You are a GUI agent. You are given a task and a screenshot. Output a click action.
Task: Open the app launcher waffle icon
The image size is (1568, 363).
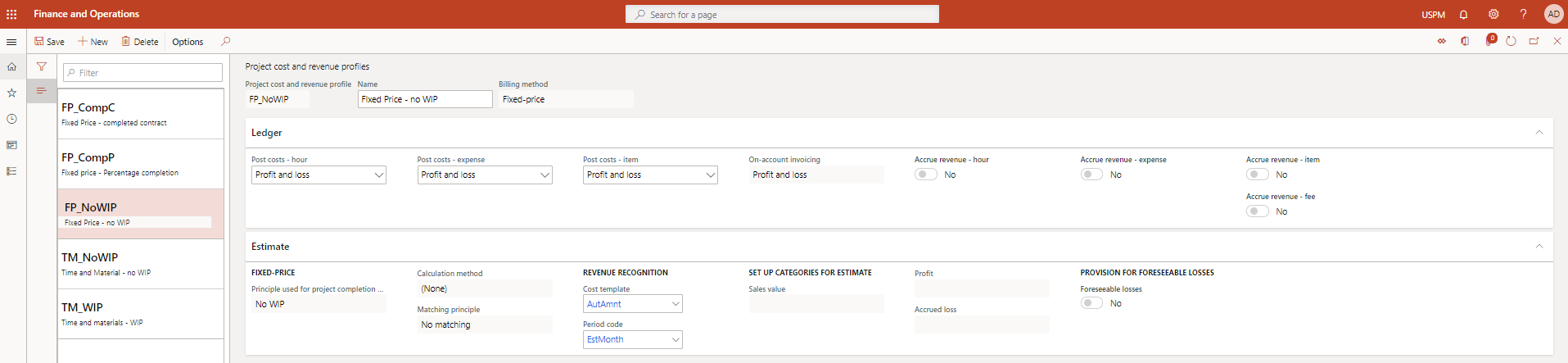[x=11, y=14]
